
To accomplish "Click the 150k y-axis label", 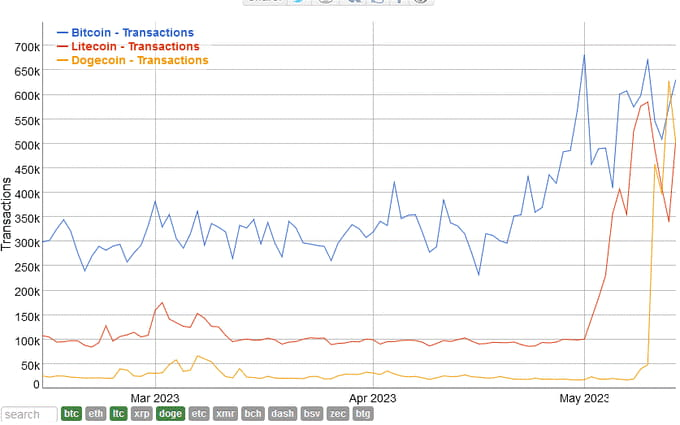I will pos(27,317).
